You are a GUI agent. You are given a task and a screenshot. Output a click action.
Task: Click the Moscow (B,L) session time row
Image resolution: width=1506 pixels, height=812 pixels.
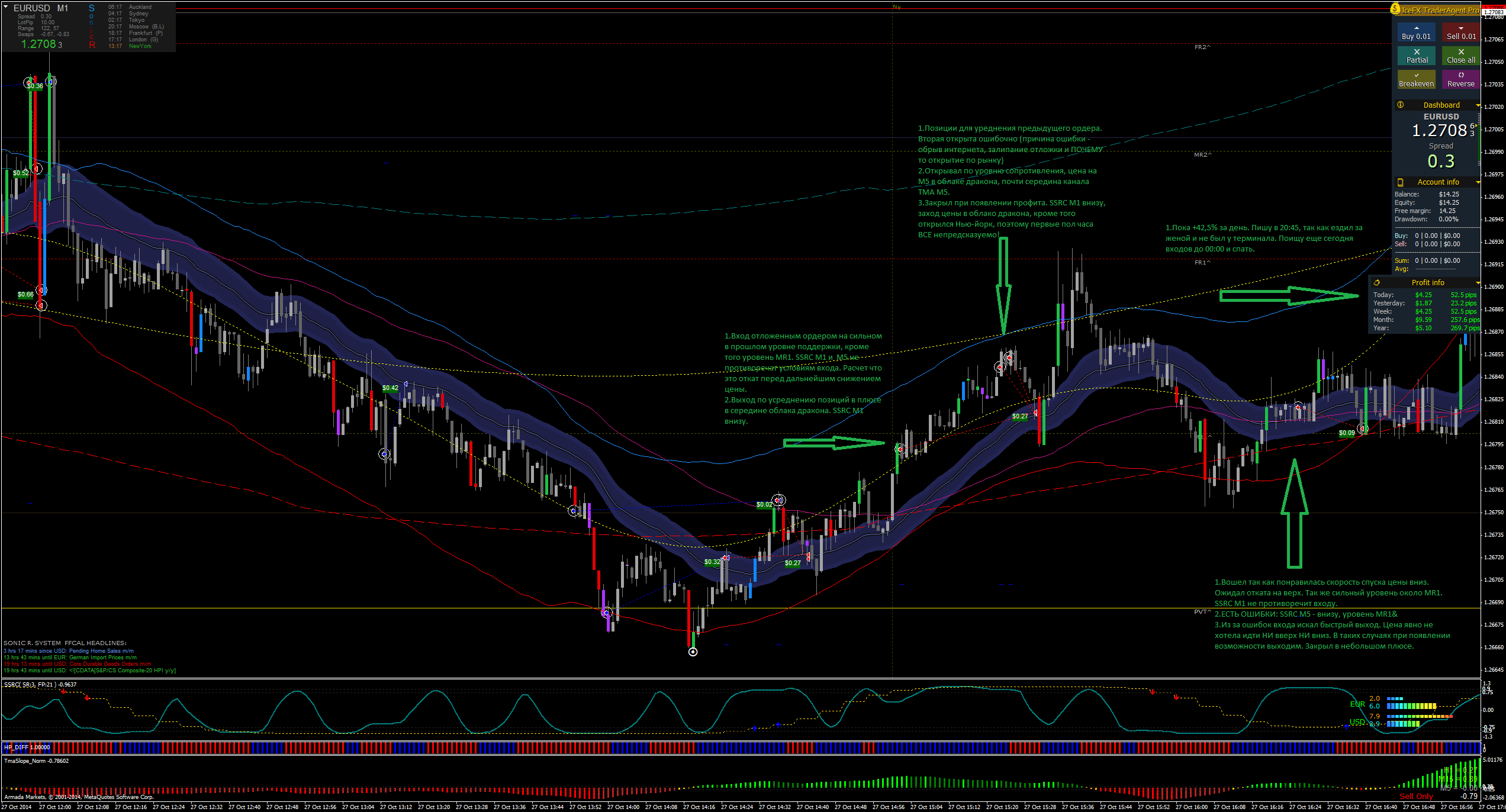(136, 27)
